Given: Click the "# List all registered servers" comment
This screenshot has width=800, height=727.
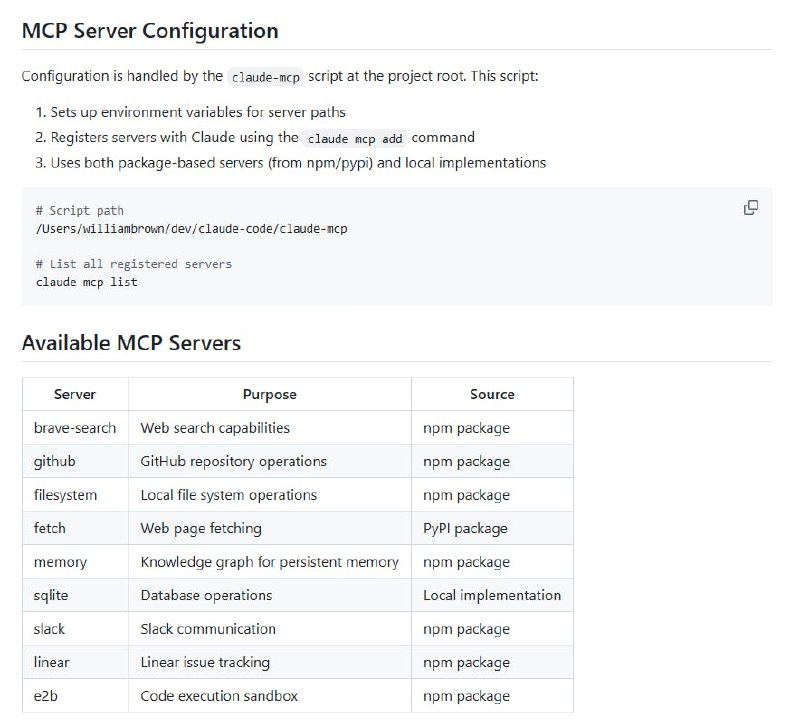Looking at the screenshot, I should coord(133,264).
